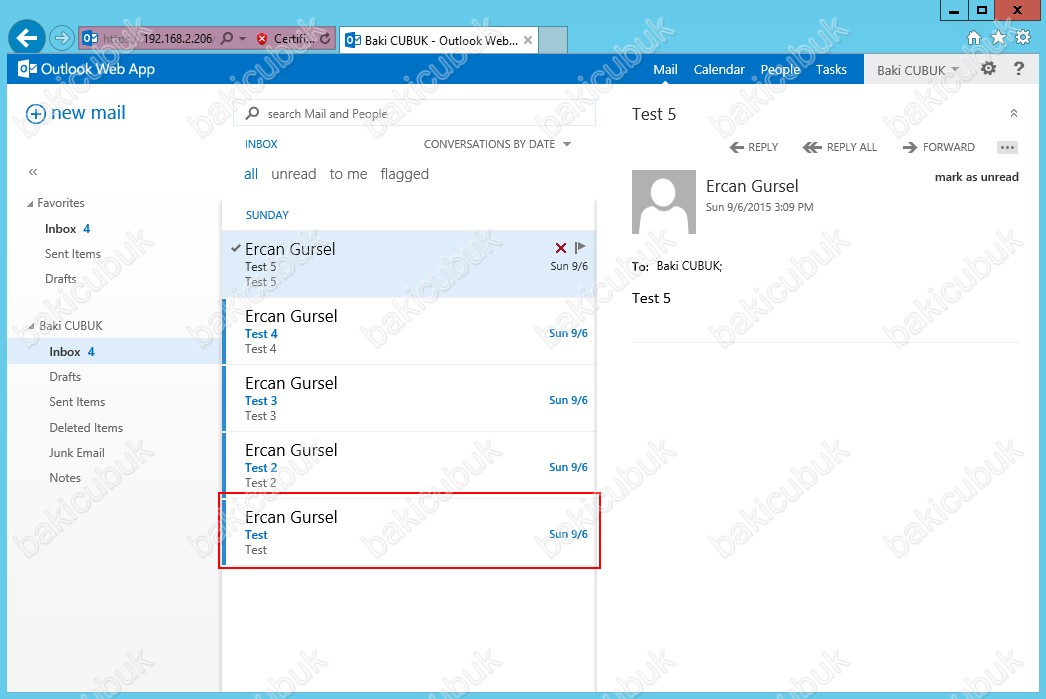1046x699 pixels.
Task: Click the certificate error icon
Action: pyautogui.click(x=262, y=39)
